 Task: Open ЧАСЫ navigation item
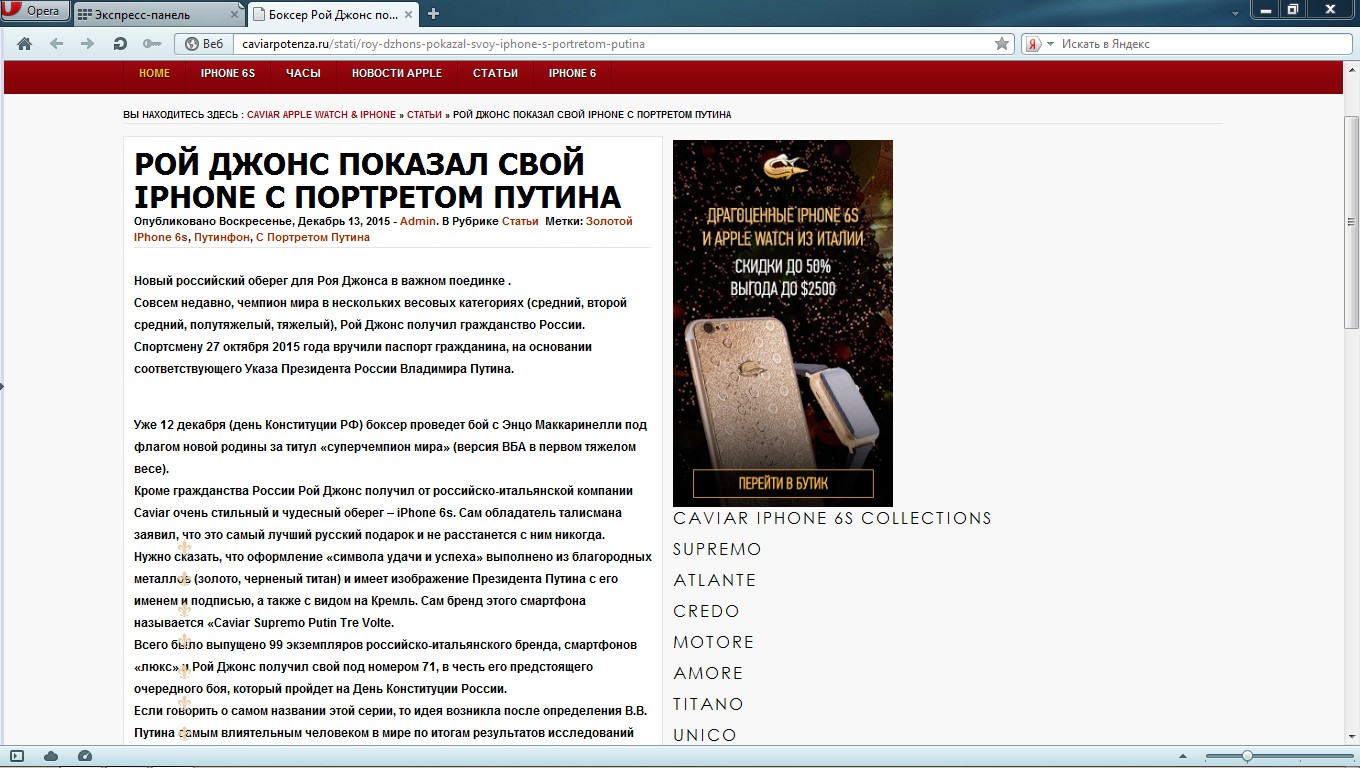(303, 73)
